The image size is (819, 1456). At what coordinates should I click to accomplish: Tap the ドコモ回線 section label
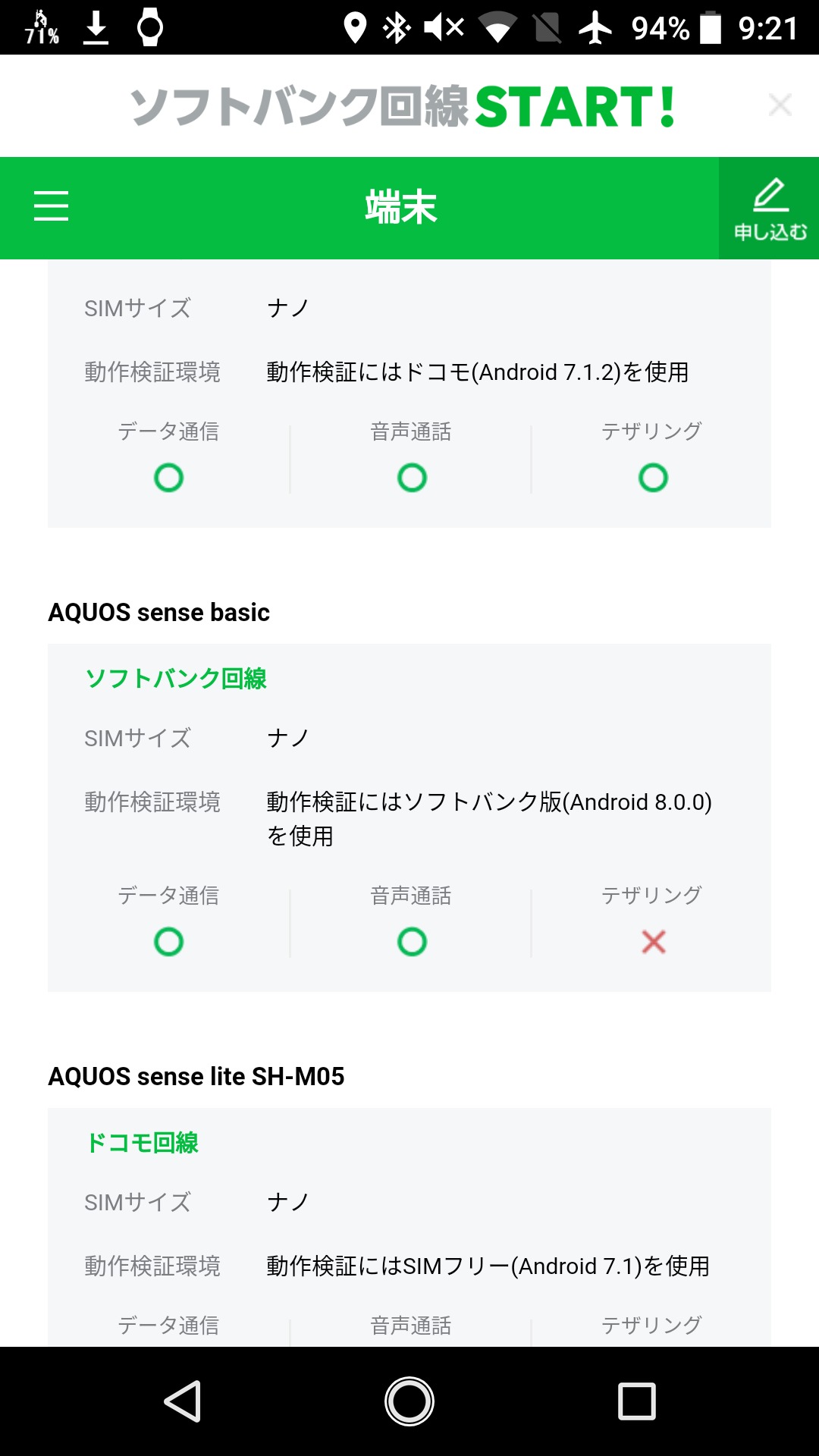pos(143,1142)
